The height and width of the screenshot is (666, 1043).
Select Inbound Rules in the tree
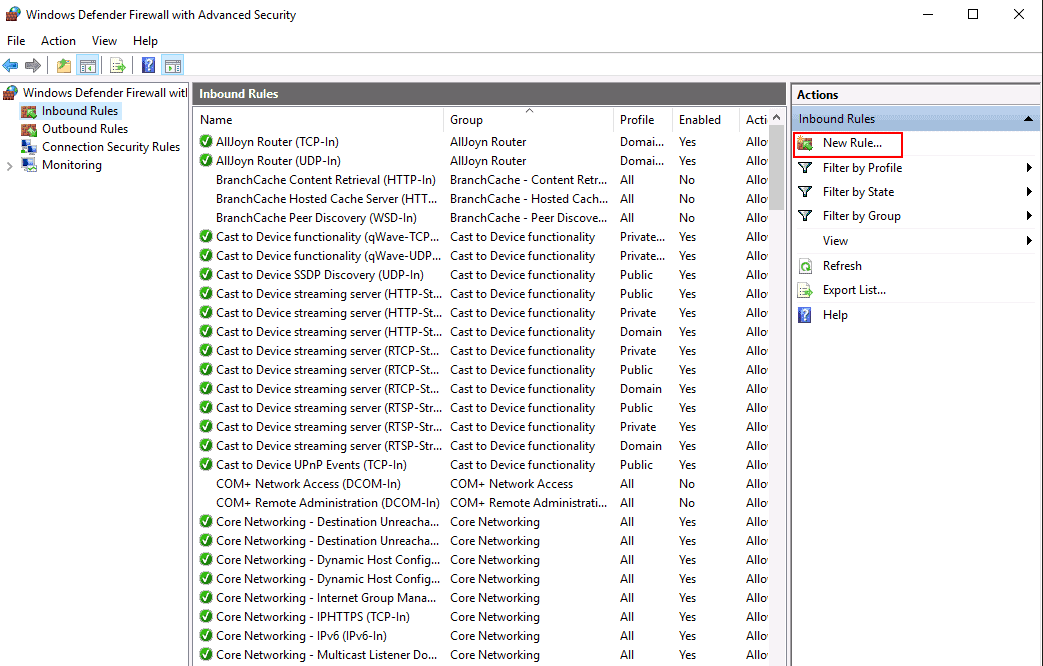tap(80, 111)
